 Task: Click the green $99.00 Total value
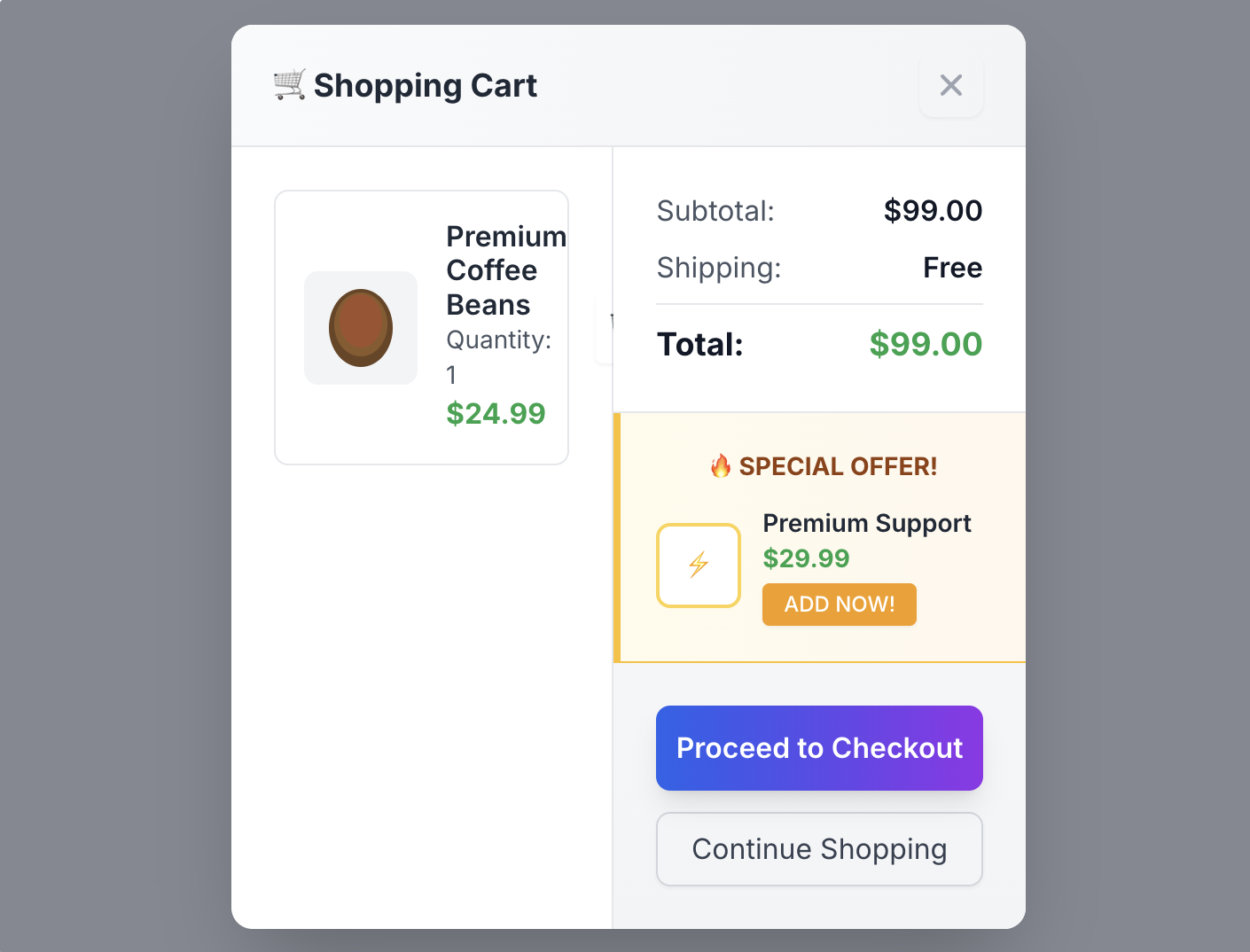tap(926, 344)
